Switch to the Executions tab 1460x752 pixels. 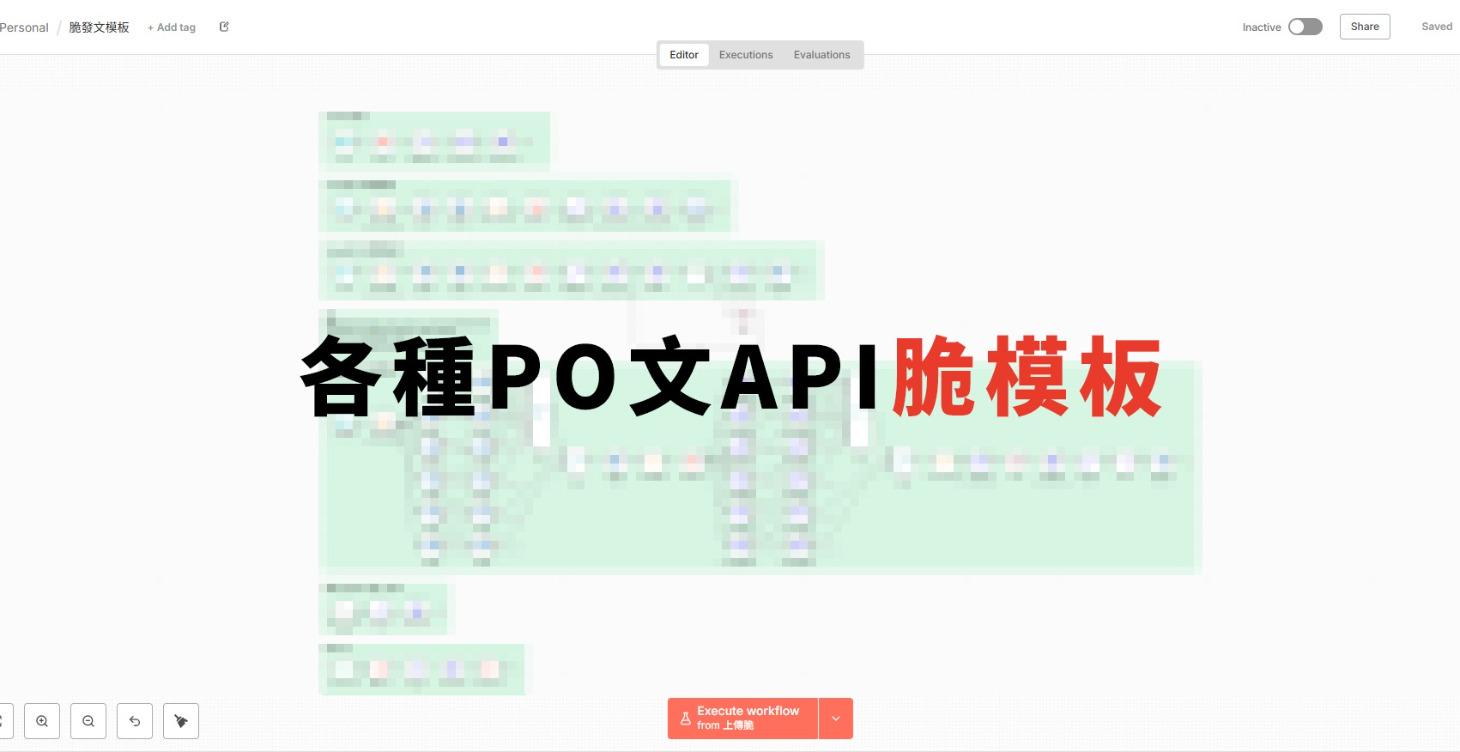[745, 54]
